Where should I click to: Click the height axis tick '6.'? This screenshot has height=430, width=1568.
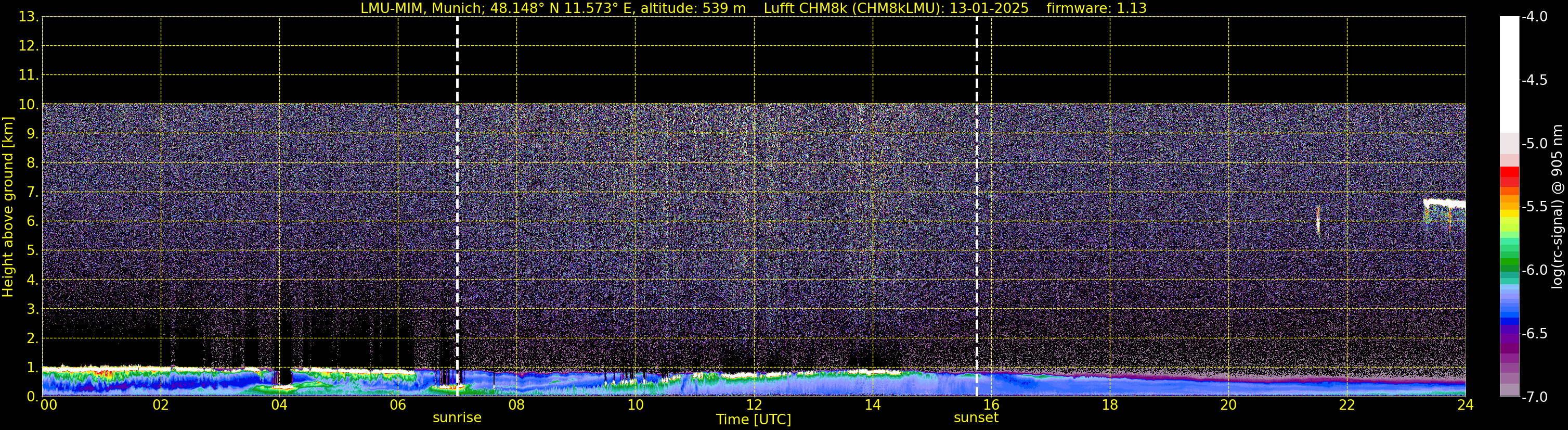pyautogui.click(x=32, y=222)
